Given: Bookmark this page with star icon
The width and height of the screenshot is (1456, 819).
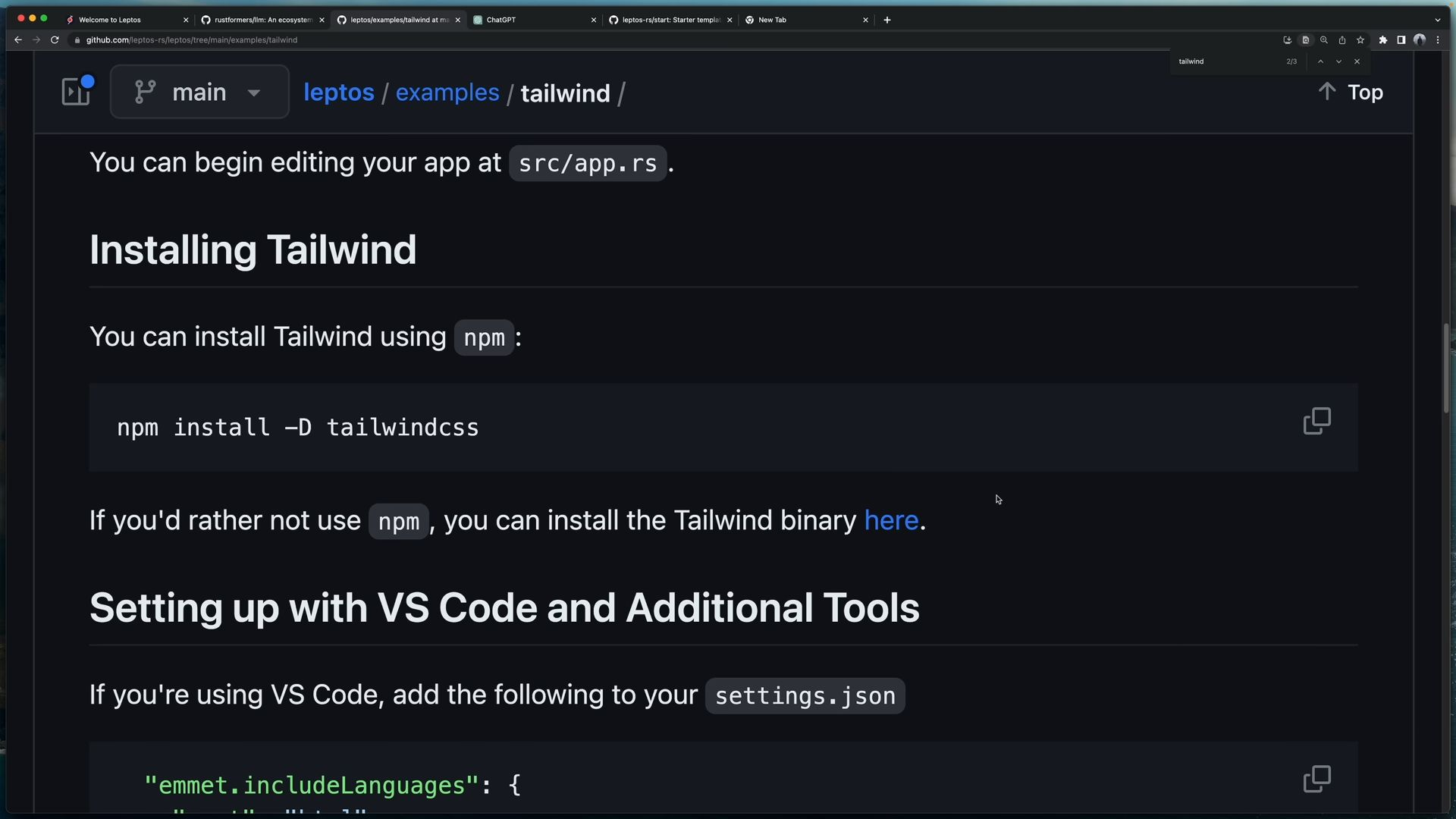Looking at the screenshot, I should pyautogui.click(x=1360, y=40).
